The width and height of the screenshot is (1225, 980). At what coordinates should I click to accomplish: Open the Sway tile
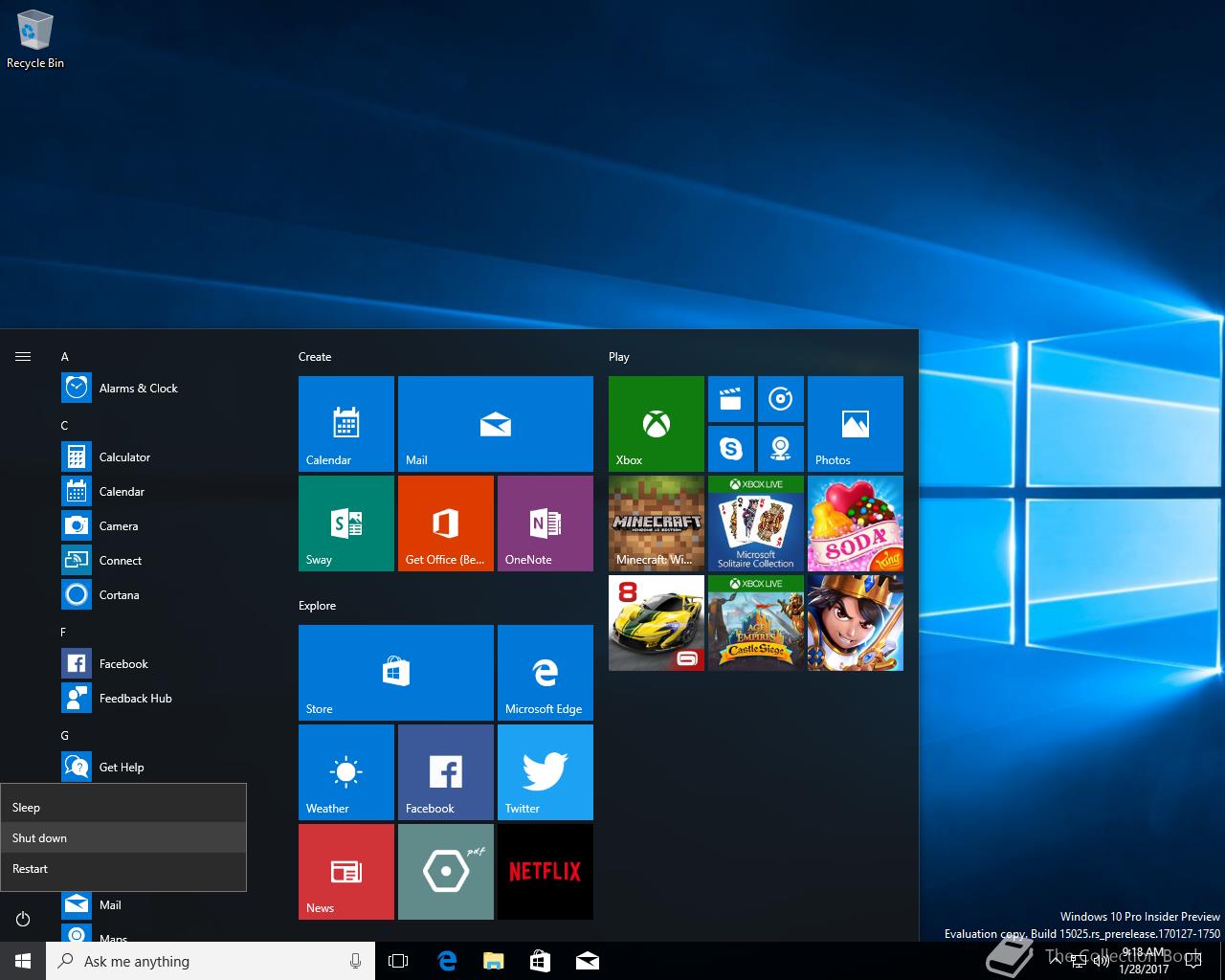pos(346,523)
